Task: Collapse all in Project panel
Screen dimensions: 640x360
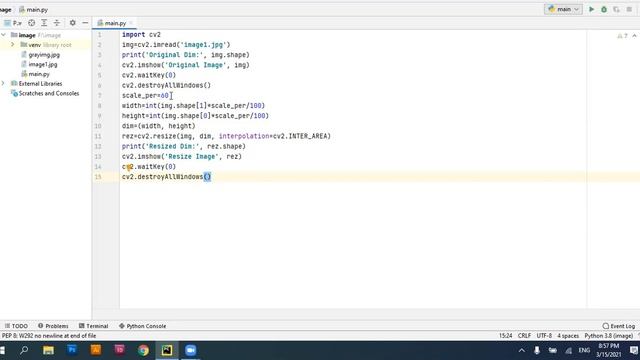Action: [x=57, y=23]
